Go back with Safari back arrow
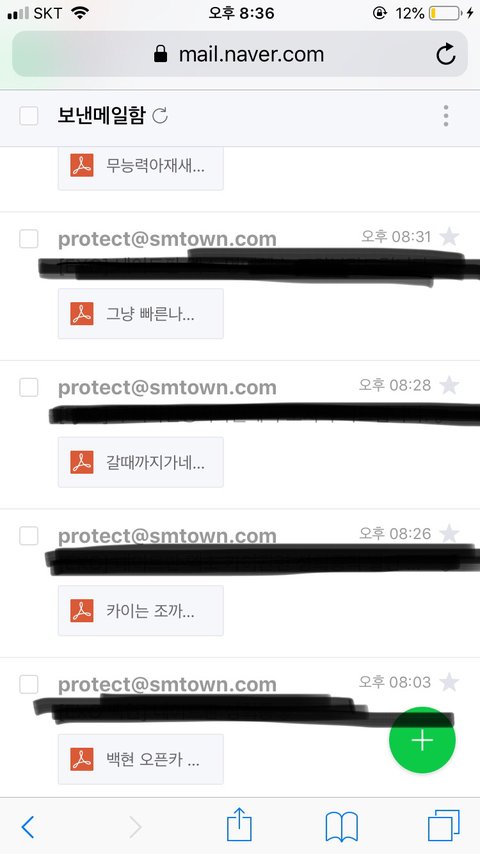 27,827
